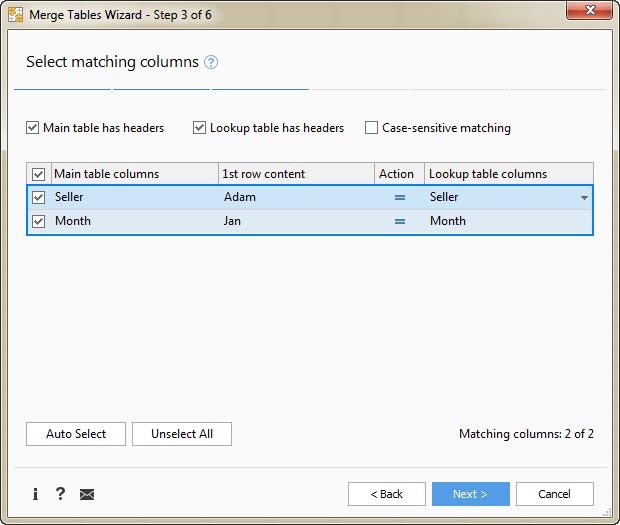Click the equals action icon for Month row

[x=400, y=222]
